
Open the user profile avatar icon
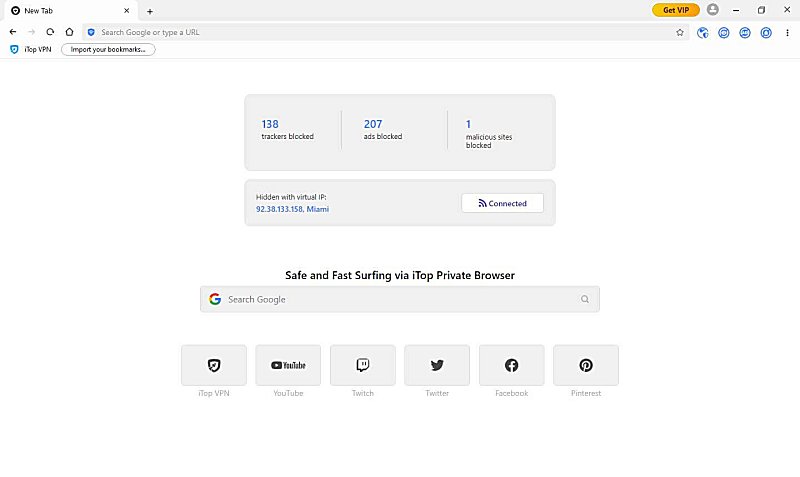pos(712,10)
